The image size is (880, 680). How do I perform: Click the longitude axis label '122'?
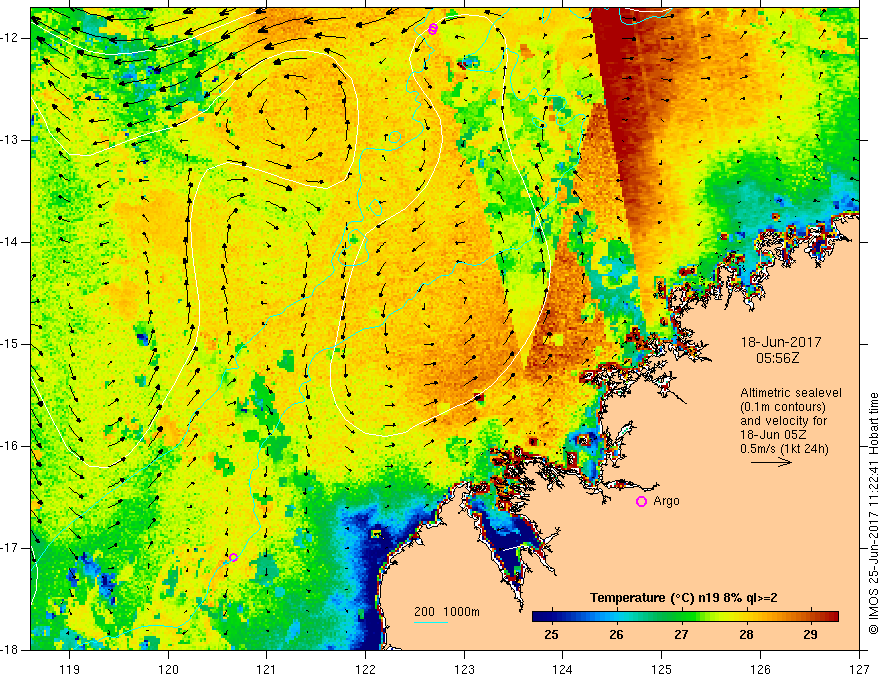click(x=365, y=669)
